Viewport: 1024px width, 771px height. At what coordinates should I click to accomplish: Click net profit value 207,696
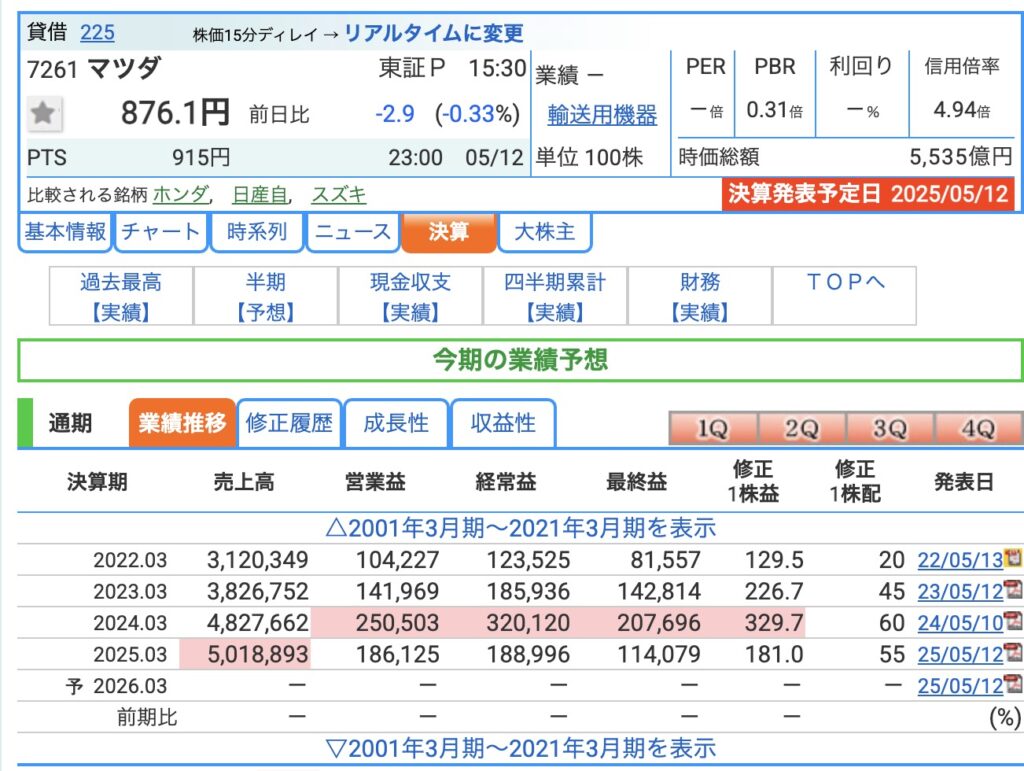click(659, 623)
